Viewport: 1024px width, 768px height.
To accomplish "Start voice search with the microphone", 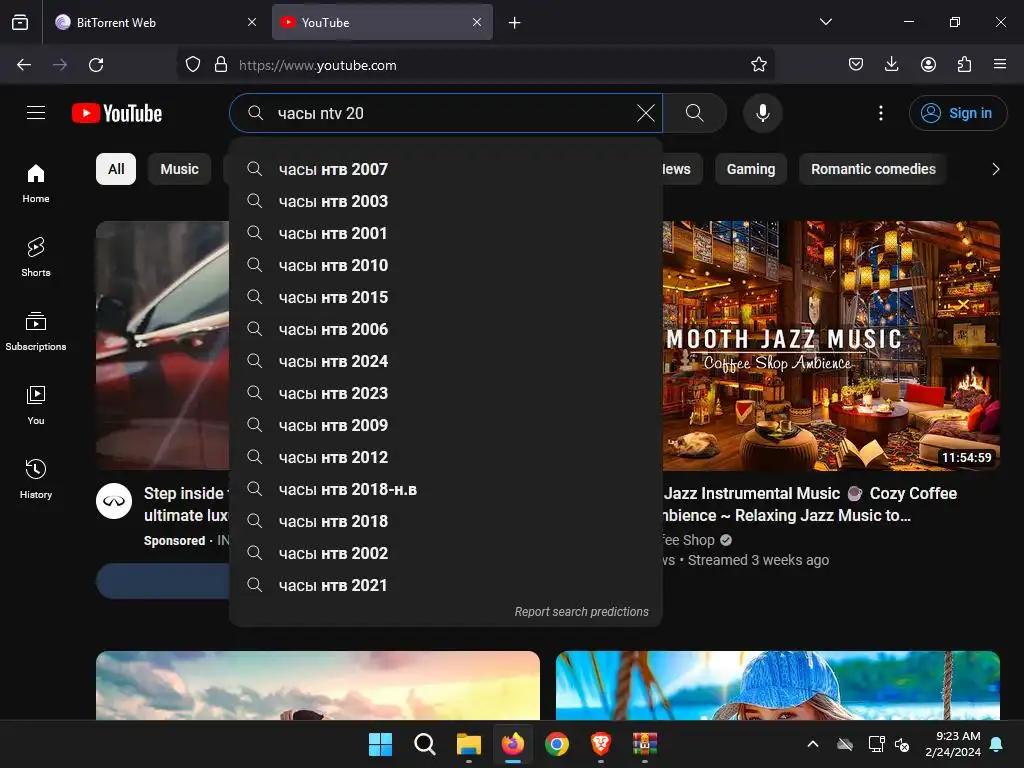I will [762, 113].
